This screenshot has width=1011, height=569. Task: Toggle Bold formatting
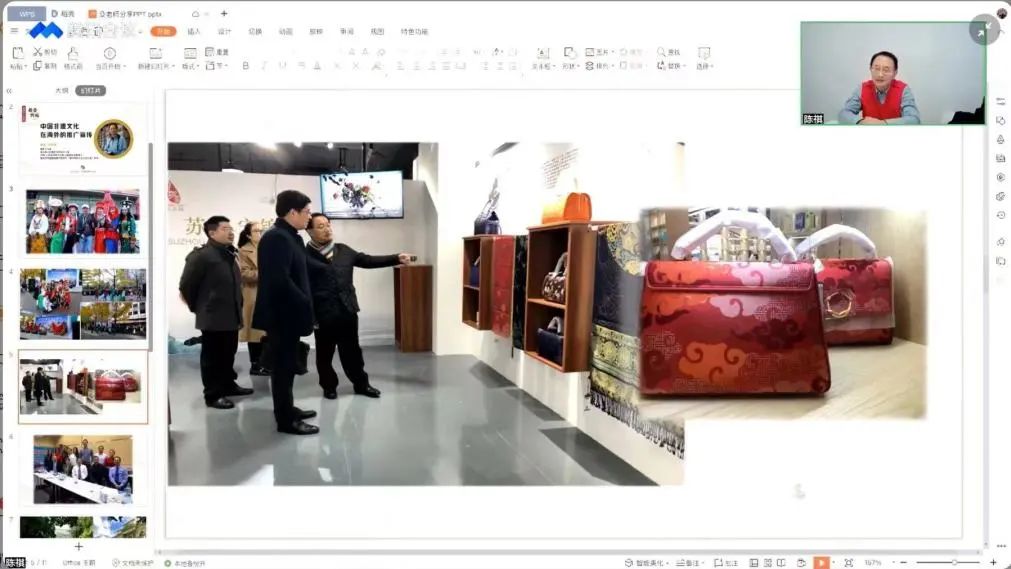click(x=246, y=66)
